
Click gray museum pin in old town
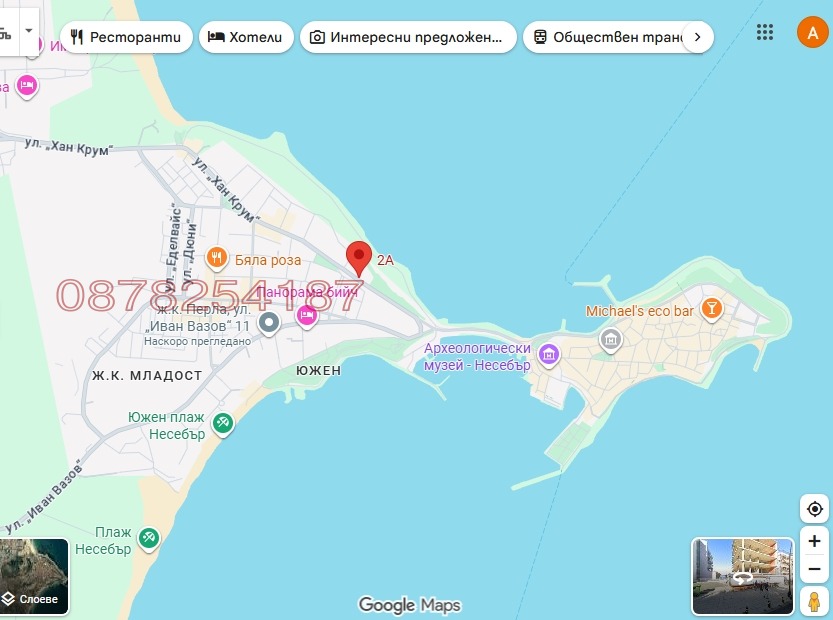610,339
